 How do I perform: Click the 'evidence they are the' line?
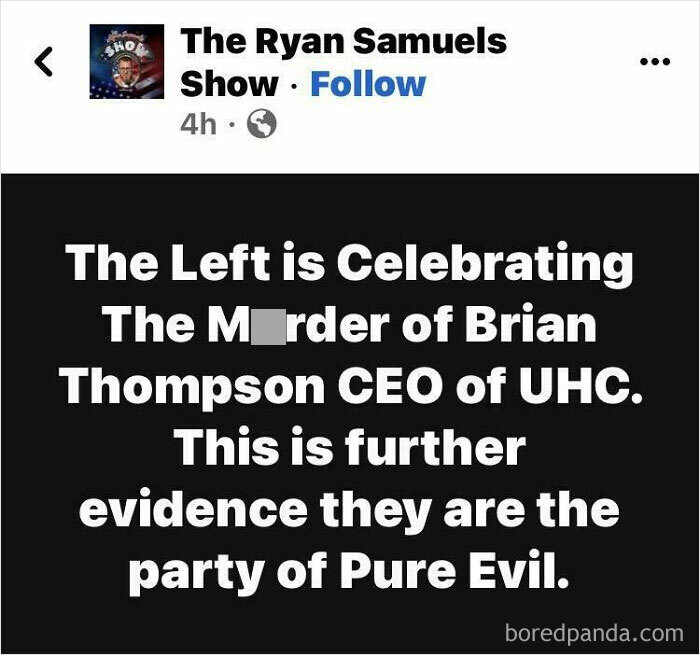click(x=349, y=511)
